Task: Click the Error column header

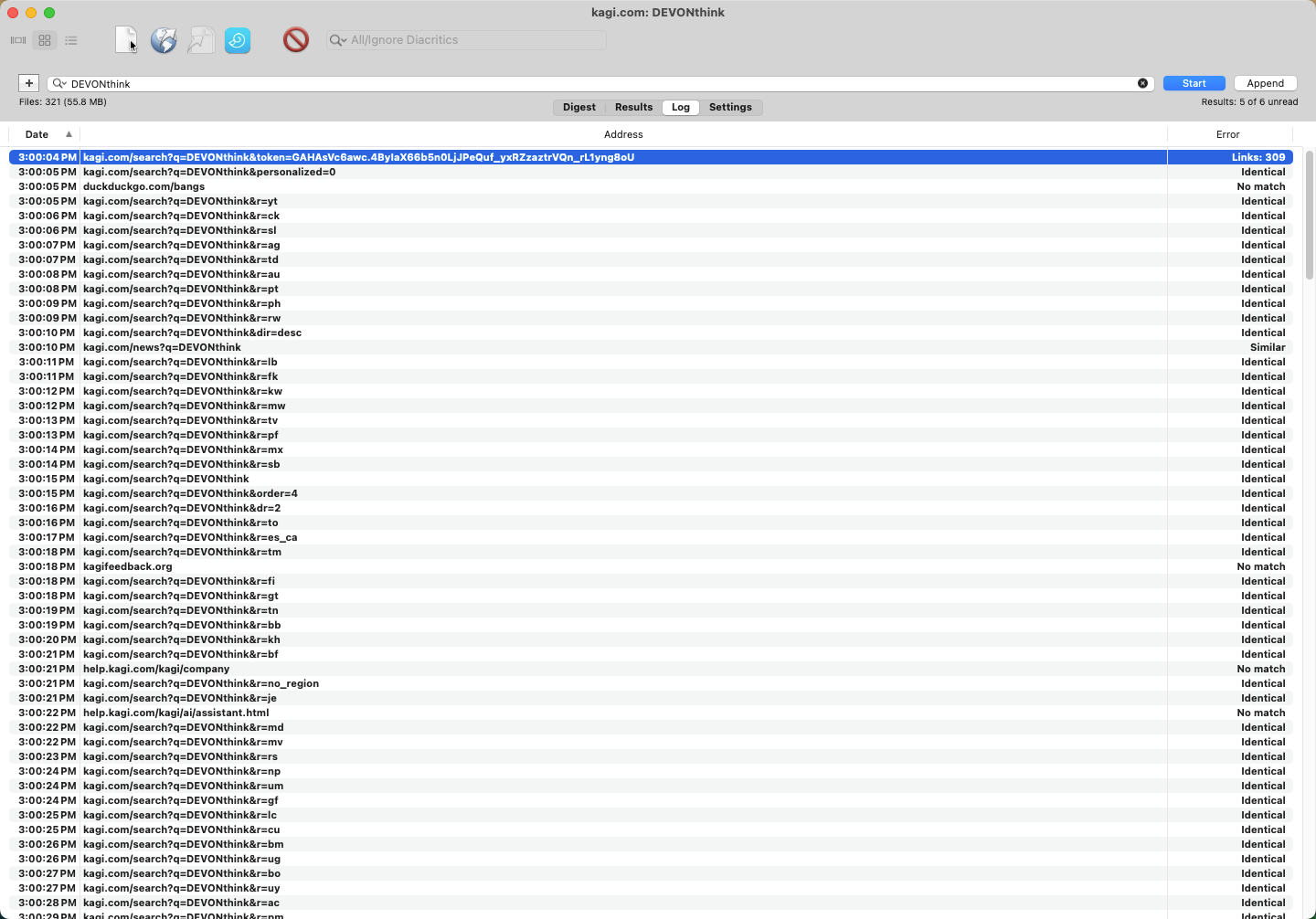Action: (x=1227, y=134)
